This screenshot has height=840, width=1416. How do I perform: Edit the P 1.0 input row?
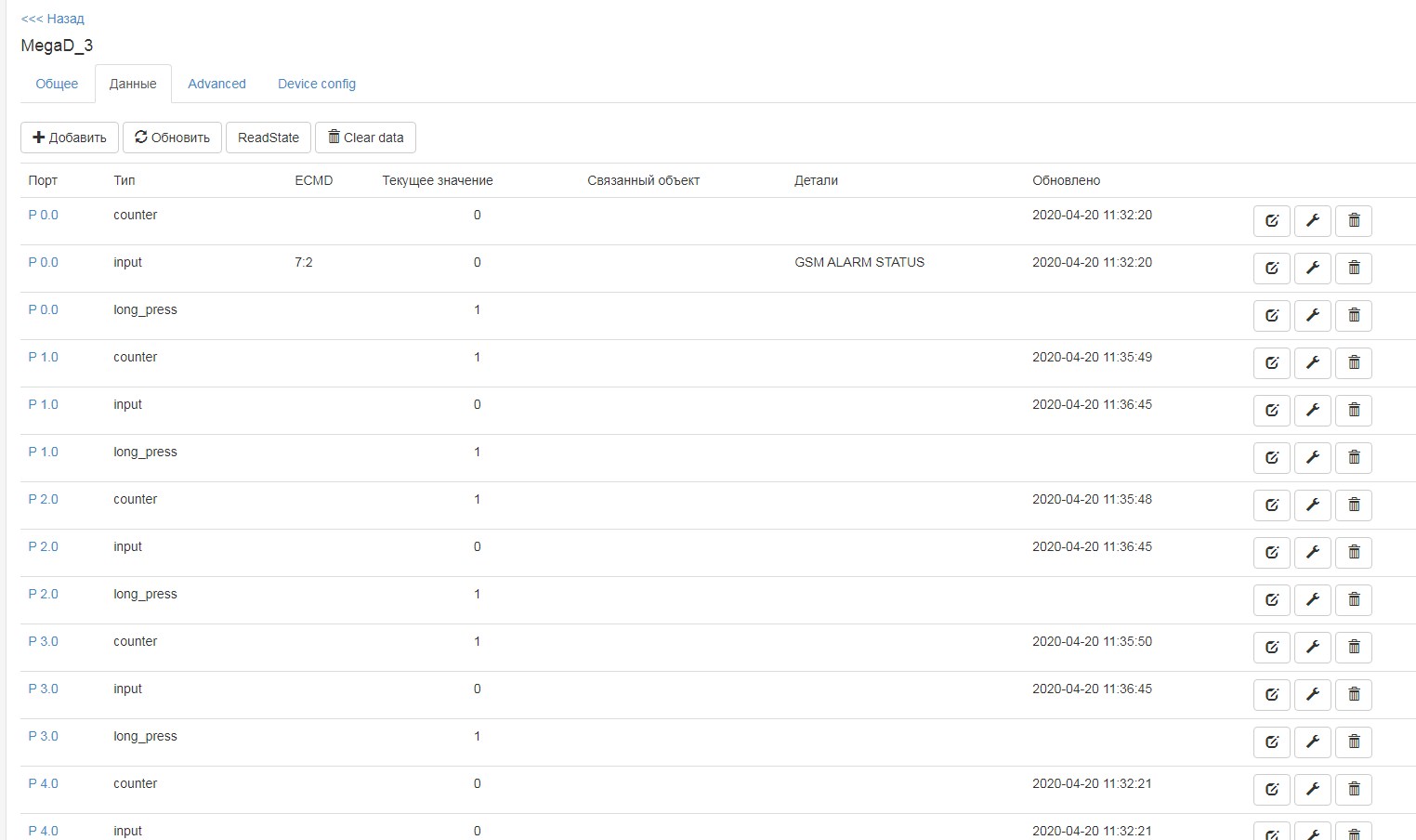1271,410
